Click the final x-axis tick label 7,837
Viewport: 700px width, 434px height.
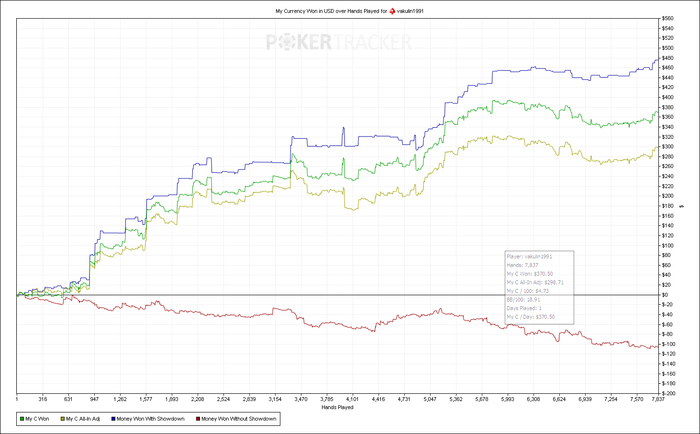point(658,399)
